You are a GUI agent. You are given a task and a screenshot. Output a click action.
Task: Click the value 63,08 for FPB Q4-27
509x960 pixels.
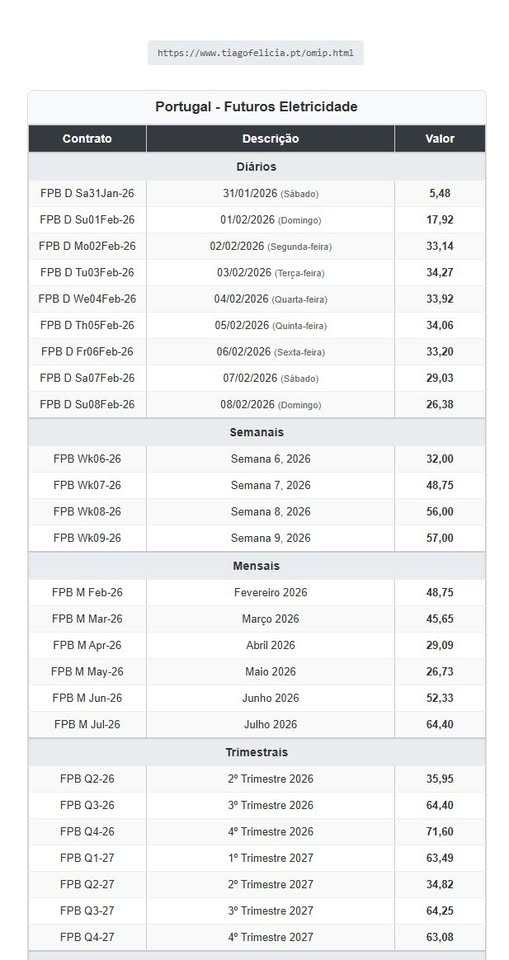tap(440, 937)
